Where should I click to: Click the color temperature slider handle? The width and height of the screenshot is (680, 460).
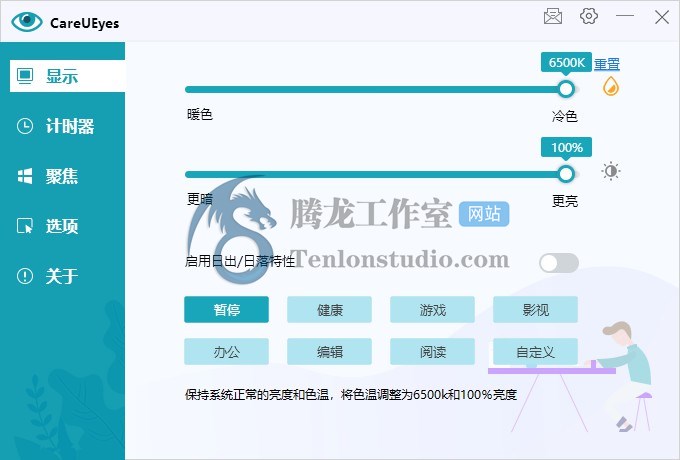point(566,89)
